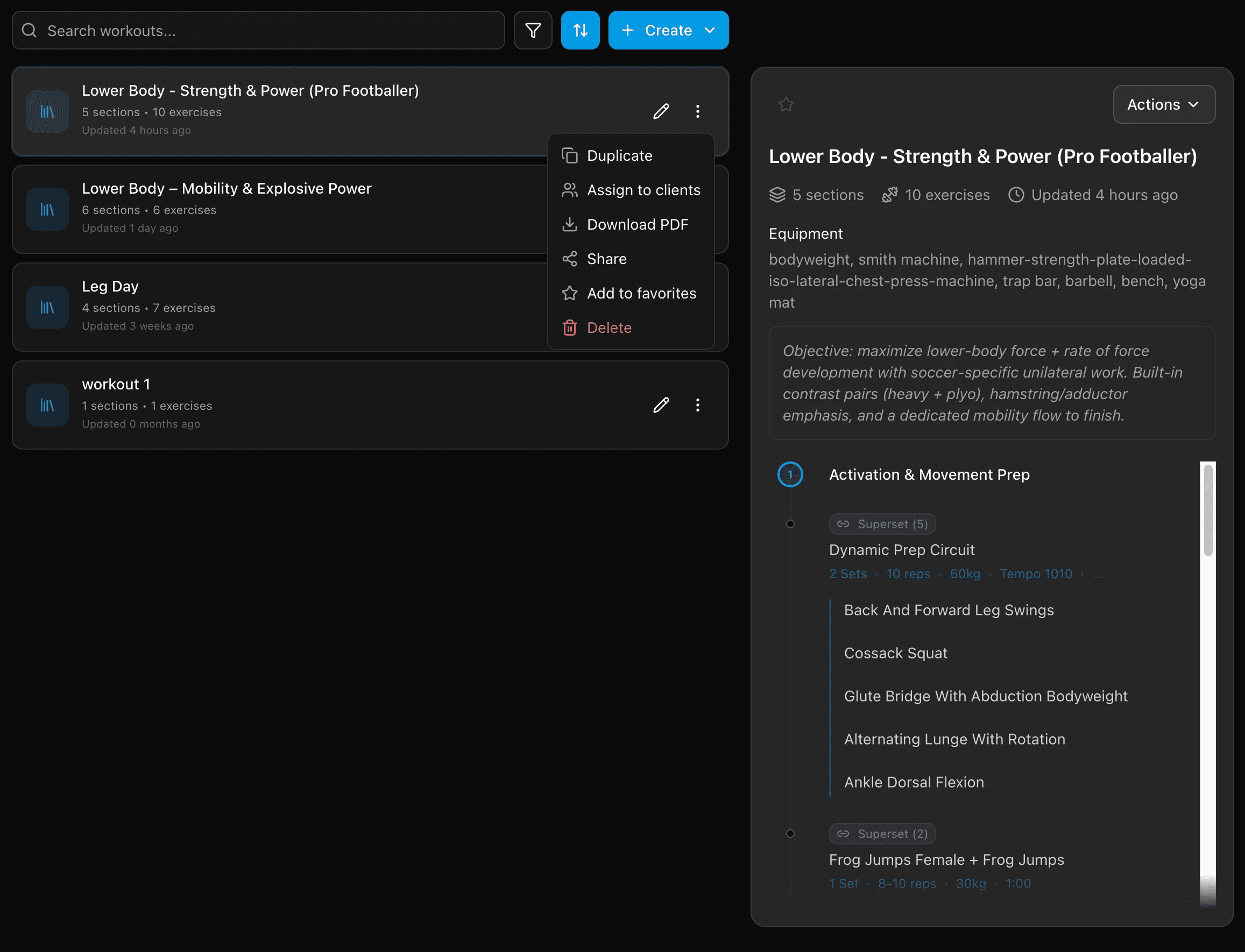1245x952 pixels.
Task: Click the share icon in the context menu
Action: [569, 258]
